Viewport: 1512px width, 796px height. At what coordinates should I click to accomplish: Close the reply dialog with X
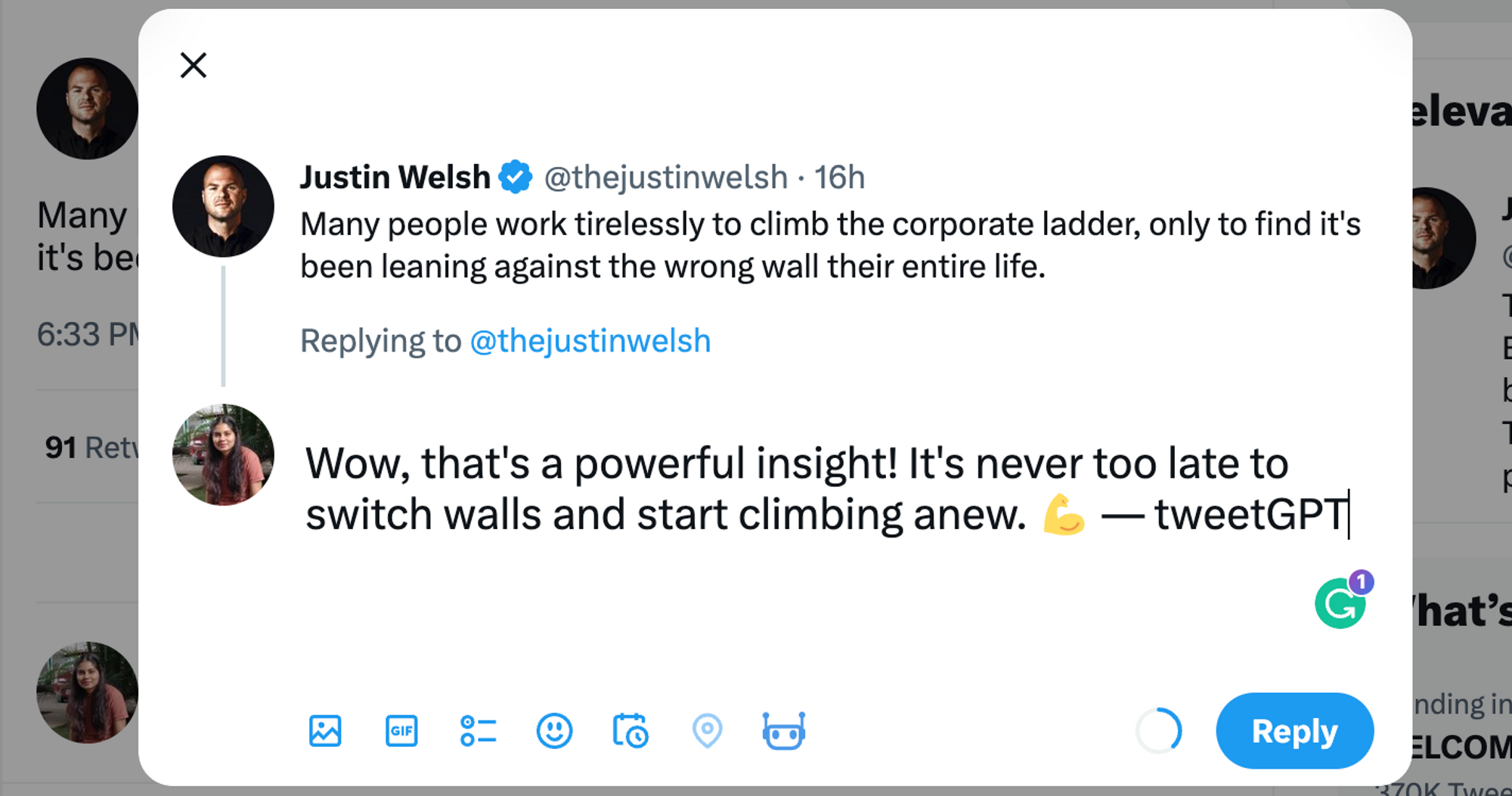pos(194,66)
